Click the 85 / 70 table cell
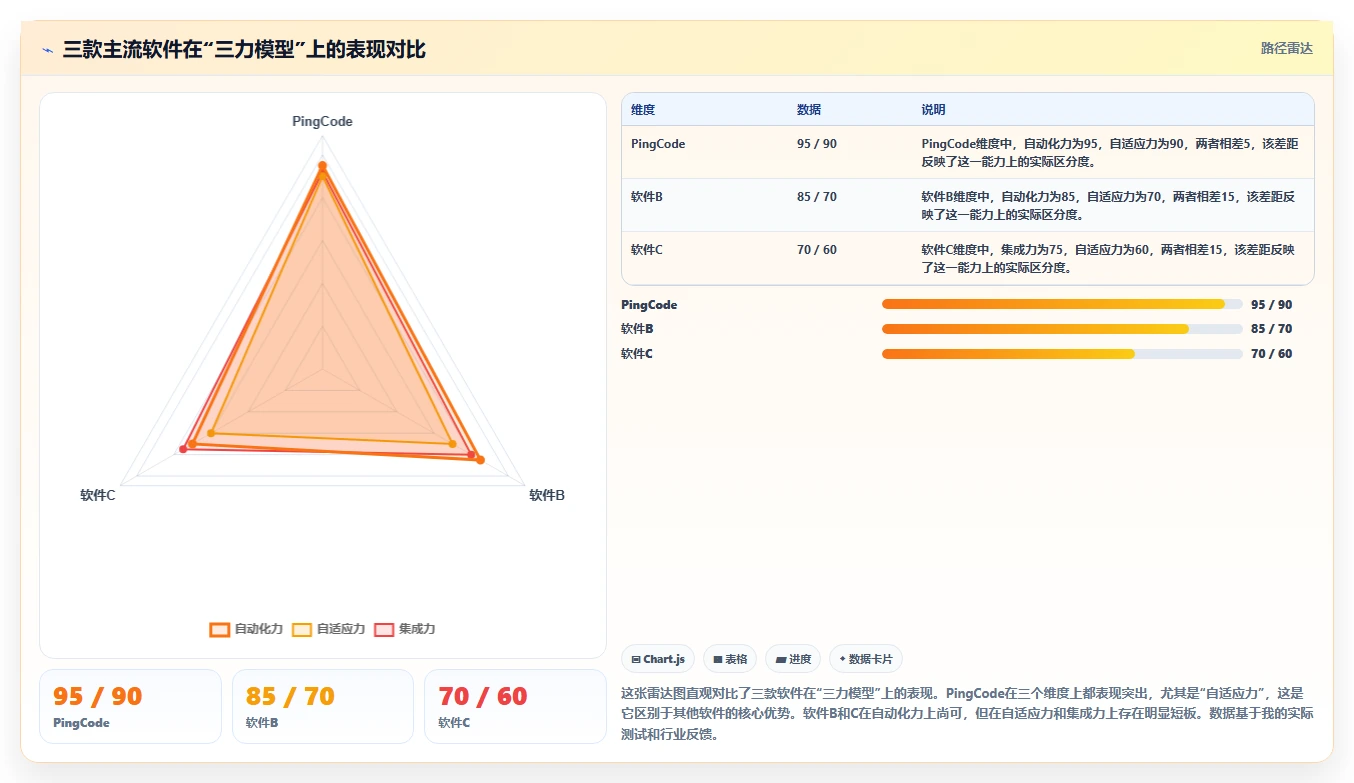This screenshot has height=783, width=1354. tap(817, 197)
